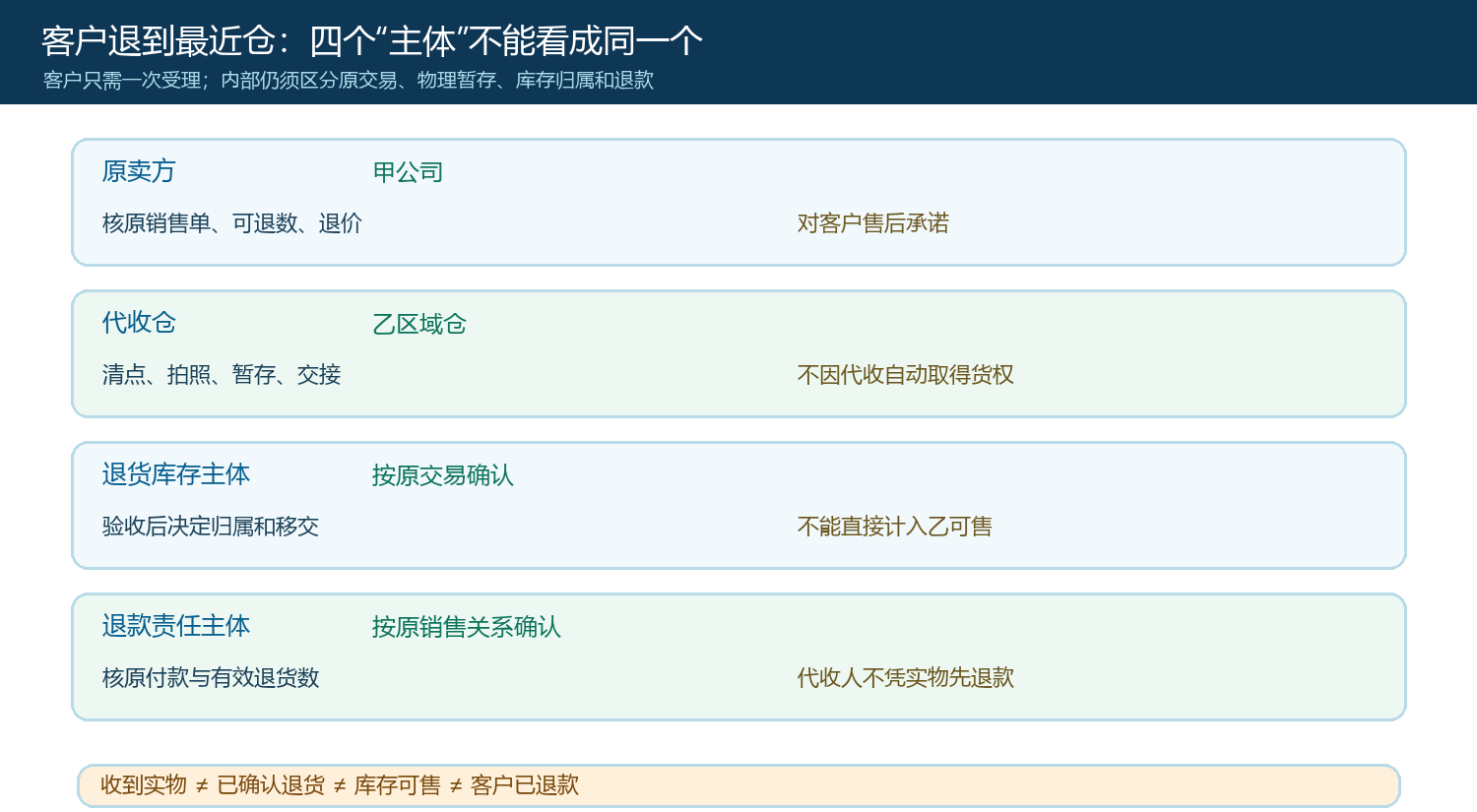Select the note 不因代收自动取得货权
Viewport: 1477px width, 812px height.
(906, 375)
